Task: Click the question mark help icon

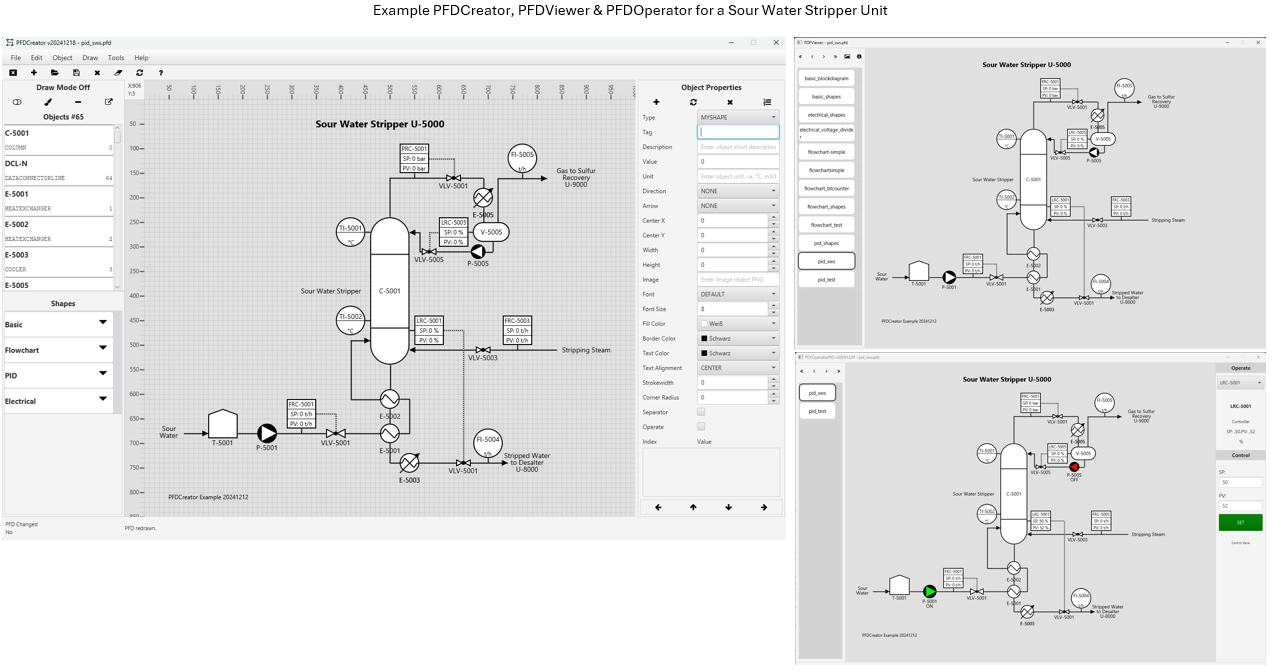Action: tap(160, 73)
